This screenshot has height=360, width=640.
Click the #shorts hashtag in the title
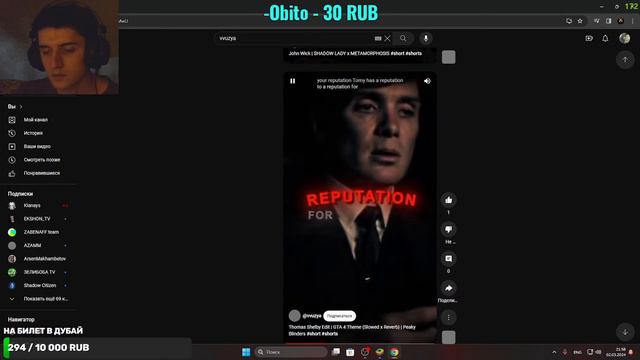pos(330,334)
